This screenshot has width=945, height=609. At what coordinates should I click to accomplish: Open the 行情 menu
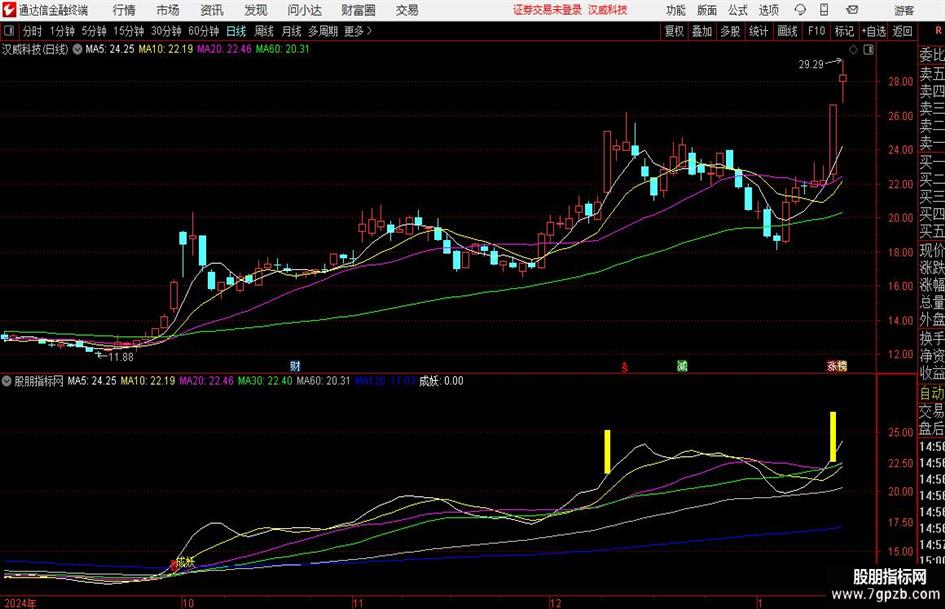(124, 10)
